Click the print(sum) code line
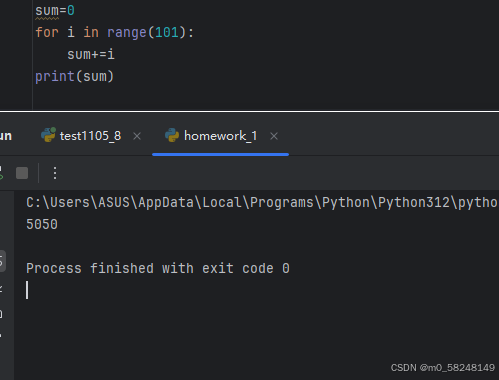This screenshot has width=499, height=380. 75,77
